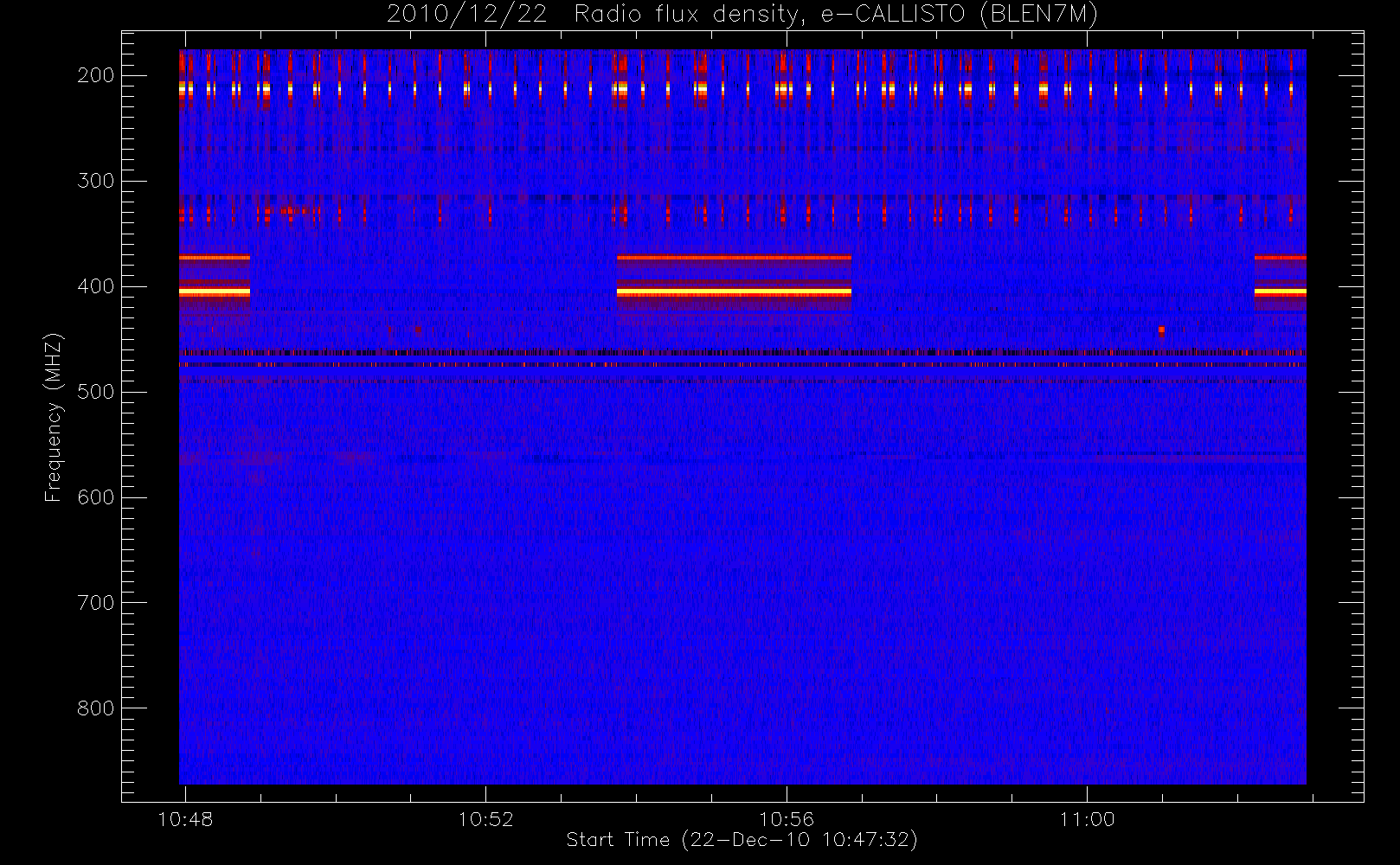Click the "300" frequency tick label
This screenshot has height=865, width=1400.
(x=95, y=181)
